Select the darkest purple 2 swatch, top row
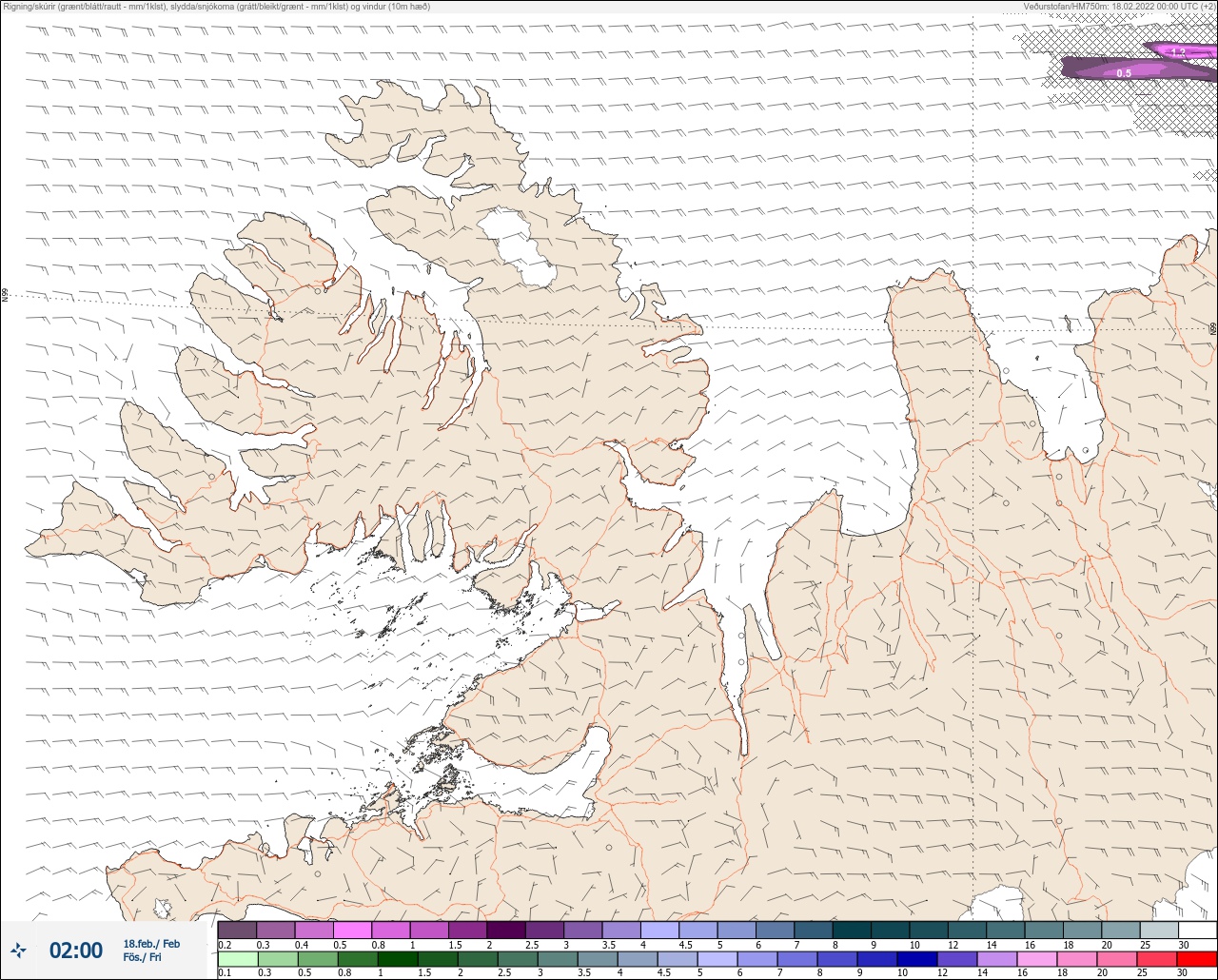This screenshot has height=980, width=1218. tap(506, 930)
